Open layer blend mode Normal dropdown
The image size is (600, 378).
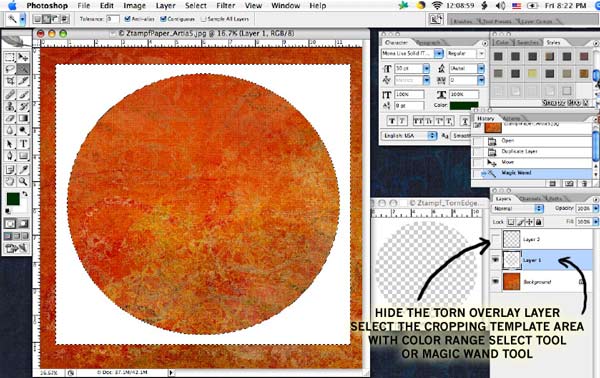(x=517, y=209)
